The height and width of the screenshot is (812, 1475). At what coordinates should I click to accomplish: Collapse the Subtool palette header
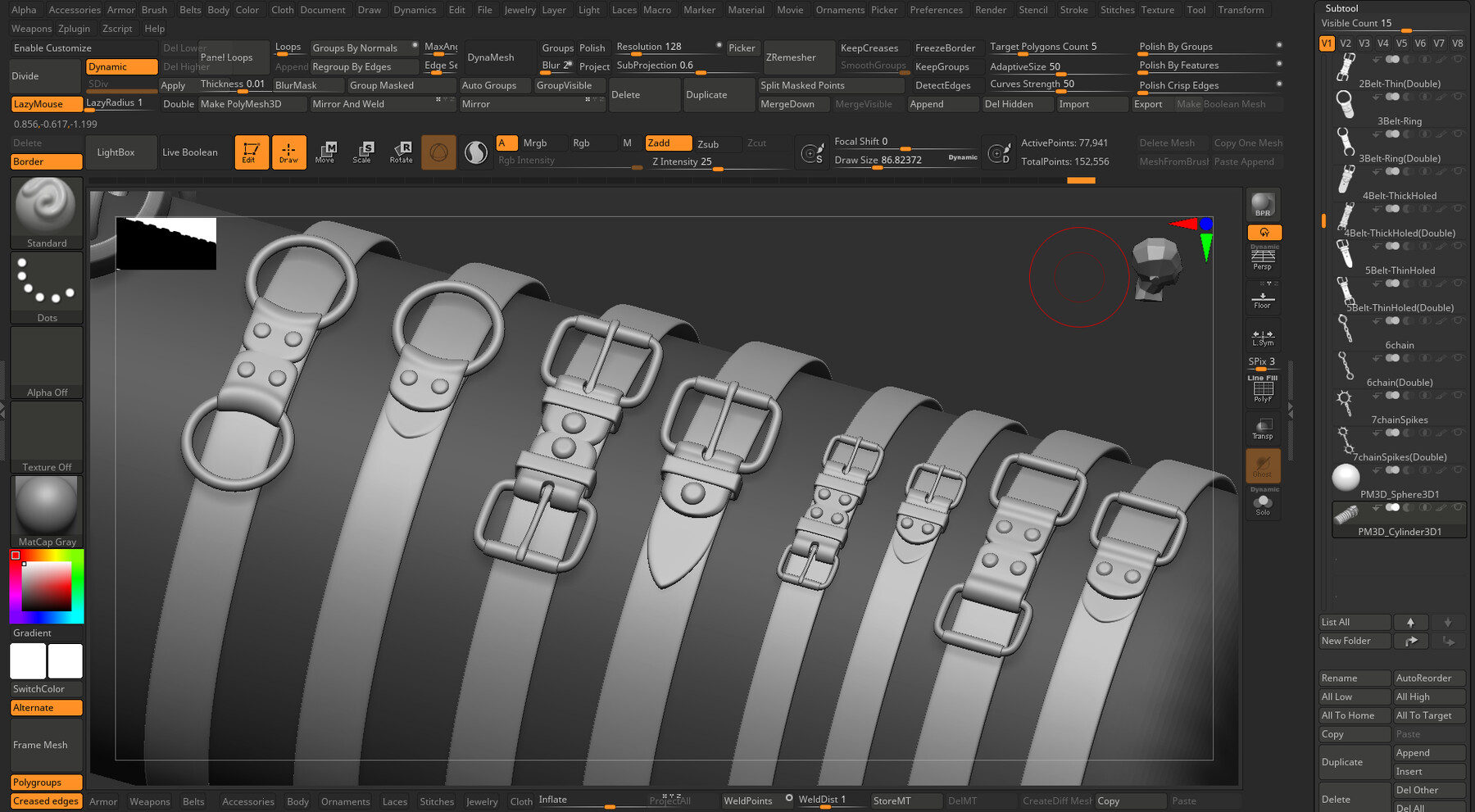(1341, 8)
